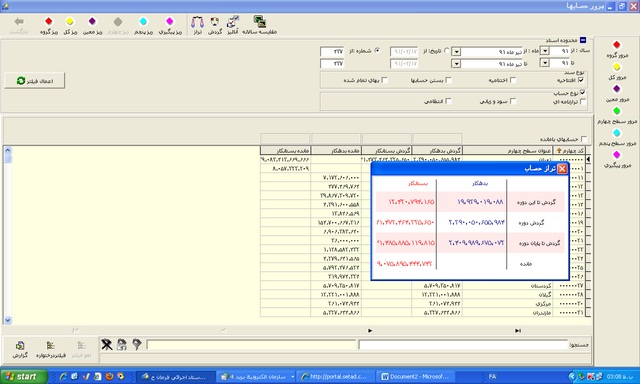Screen dimensions: 640x384
Task: Collapse the 'محدوده اسناد' panel blue icon
Action: [583, 40]
